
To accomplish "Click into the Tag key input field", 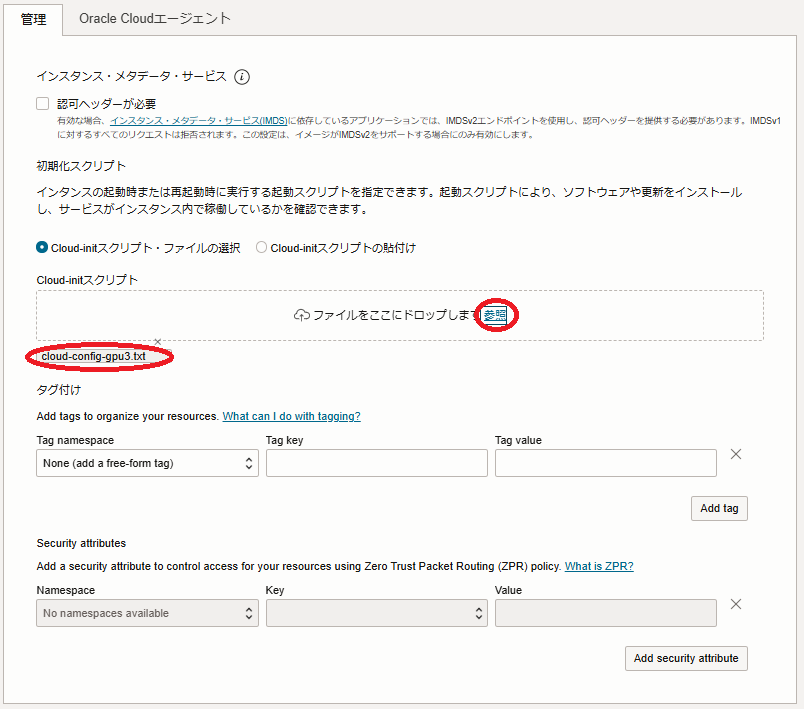I will [x=376, y=463].
